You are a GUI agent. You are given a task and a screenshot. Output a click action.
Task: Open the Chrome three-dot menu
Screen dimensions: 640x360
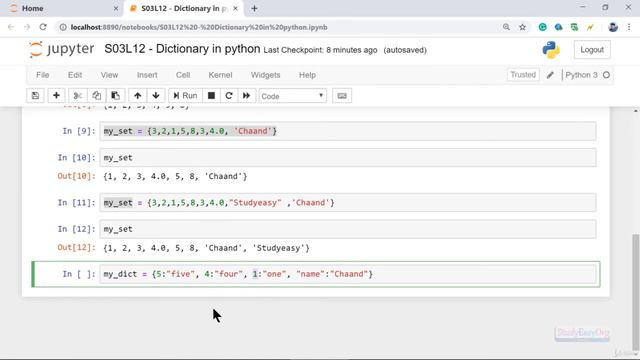pos(629,27)
